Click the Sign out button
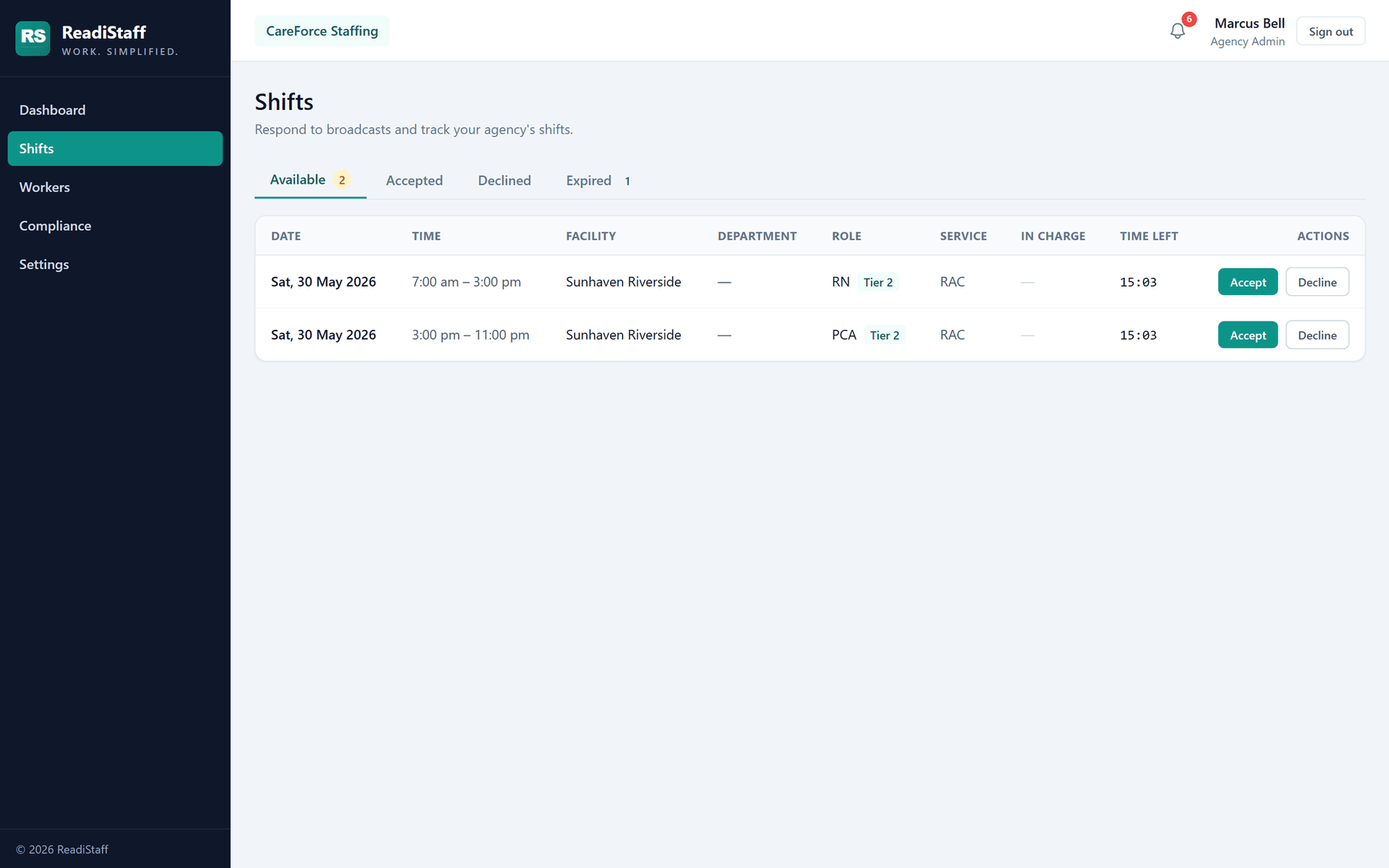This screenshot has width=1389, height=868. pyautogui.click(x=1330, y=31)
